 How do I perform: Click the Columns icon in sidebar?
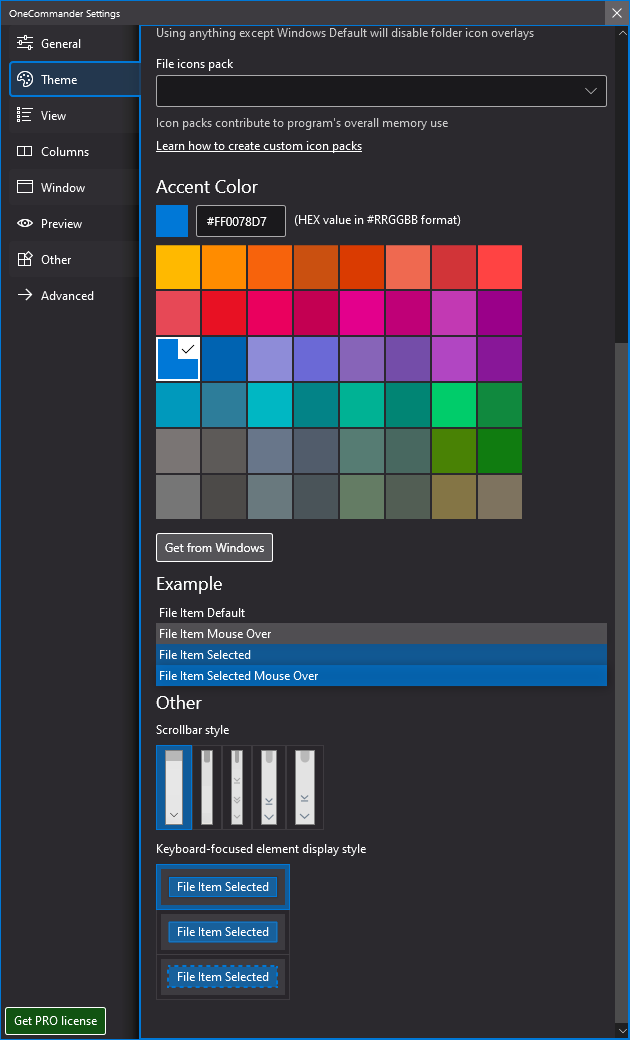tap(25, 152)
